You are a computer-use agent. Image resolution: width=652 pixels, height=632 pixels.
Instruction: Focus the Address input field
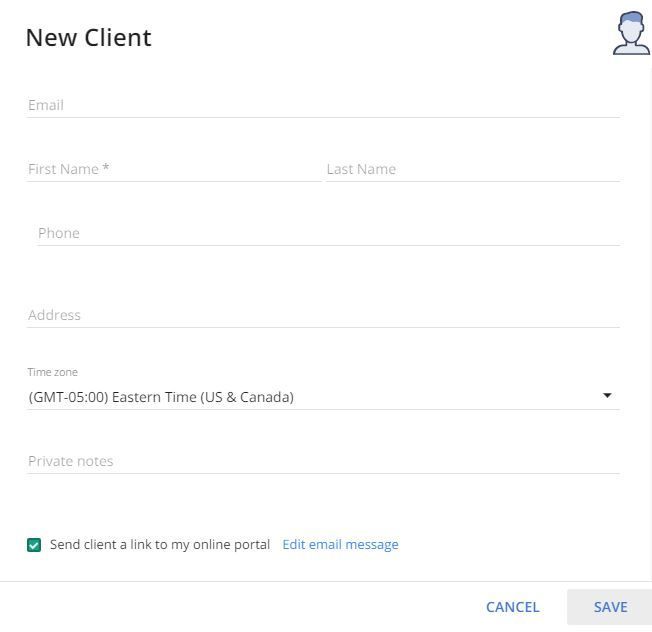323,315
